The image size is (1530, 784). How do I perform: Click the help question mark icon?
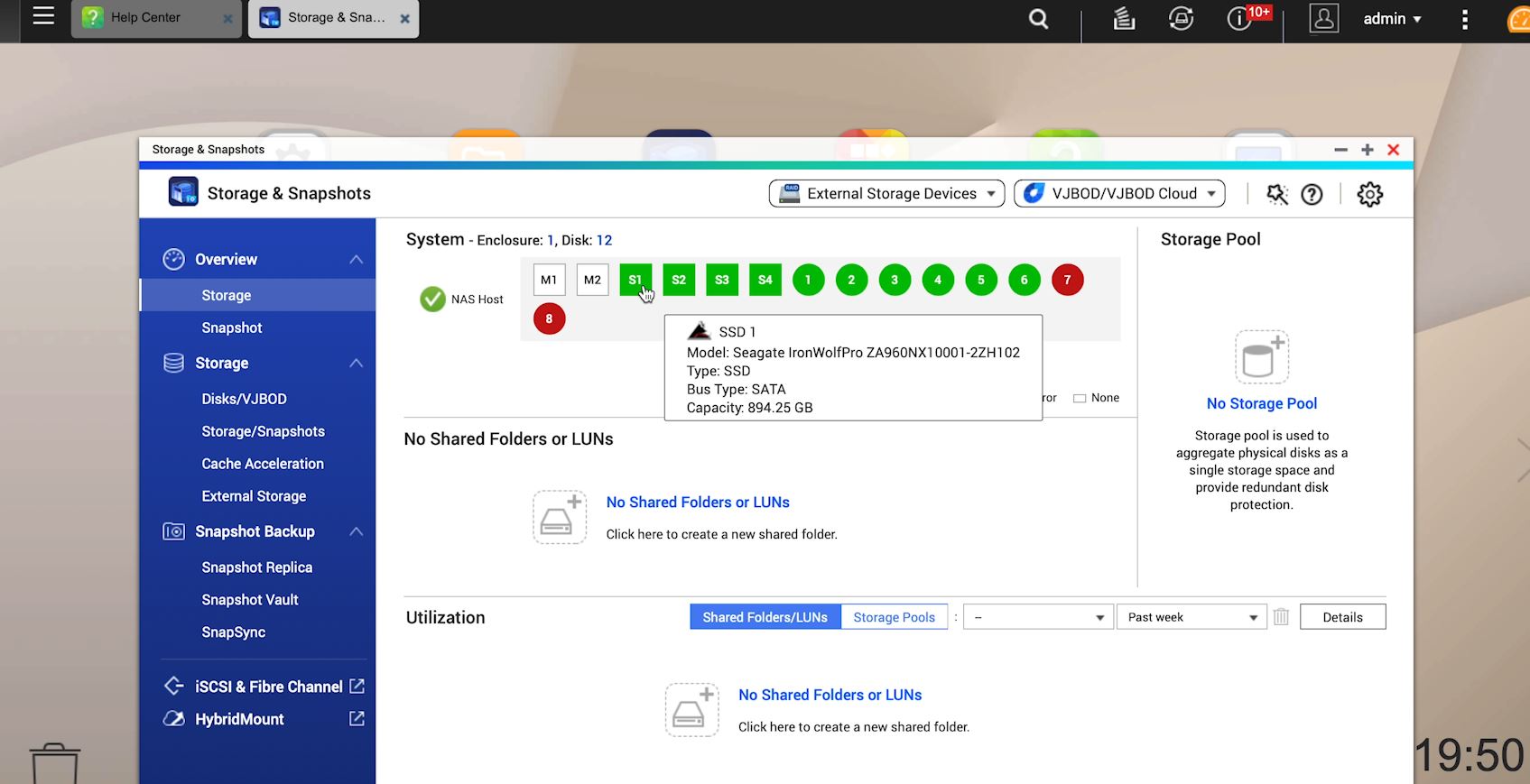pyautogui.click(x=1312, y=194)
